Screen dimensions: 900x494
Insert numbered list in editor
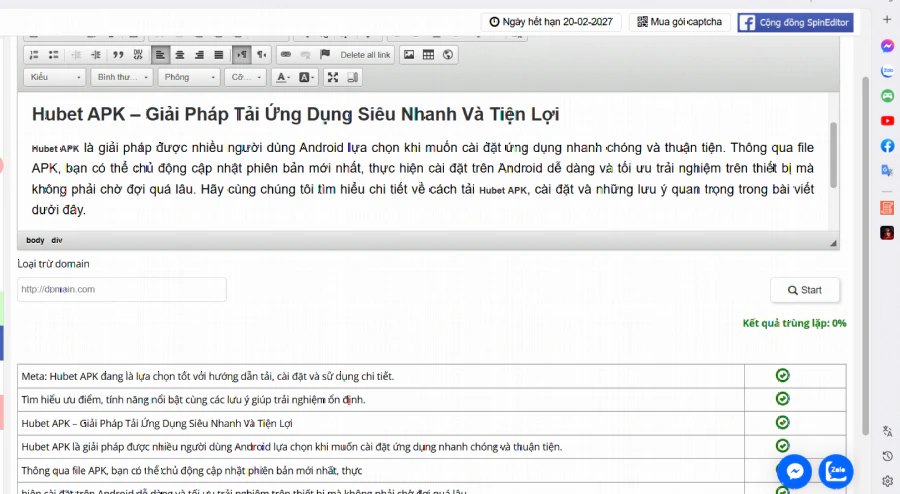pos(34,55)
